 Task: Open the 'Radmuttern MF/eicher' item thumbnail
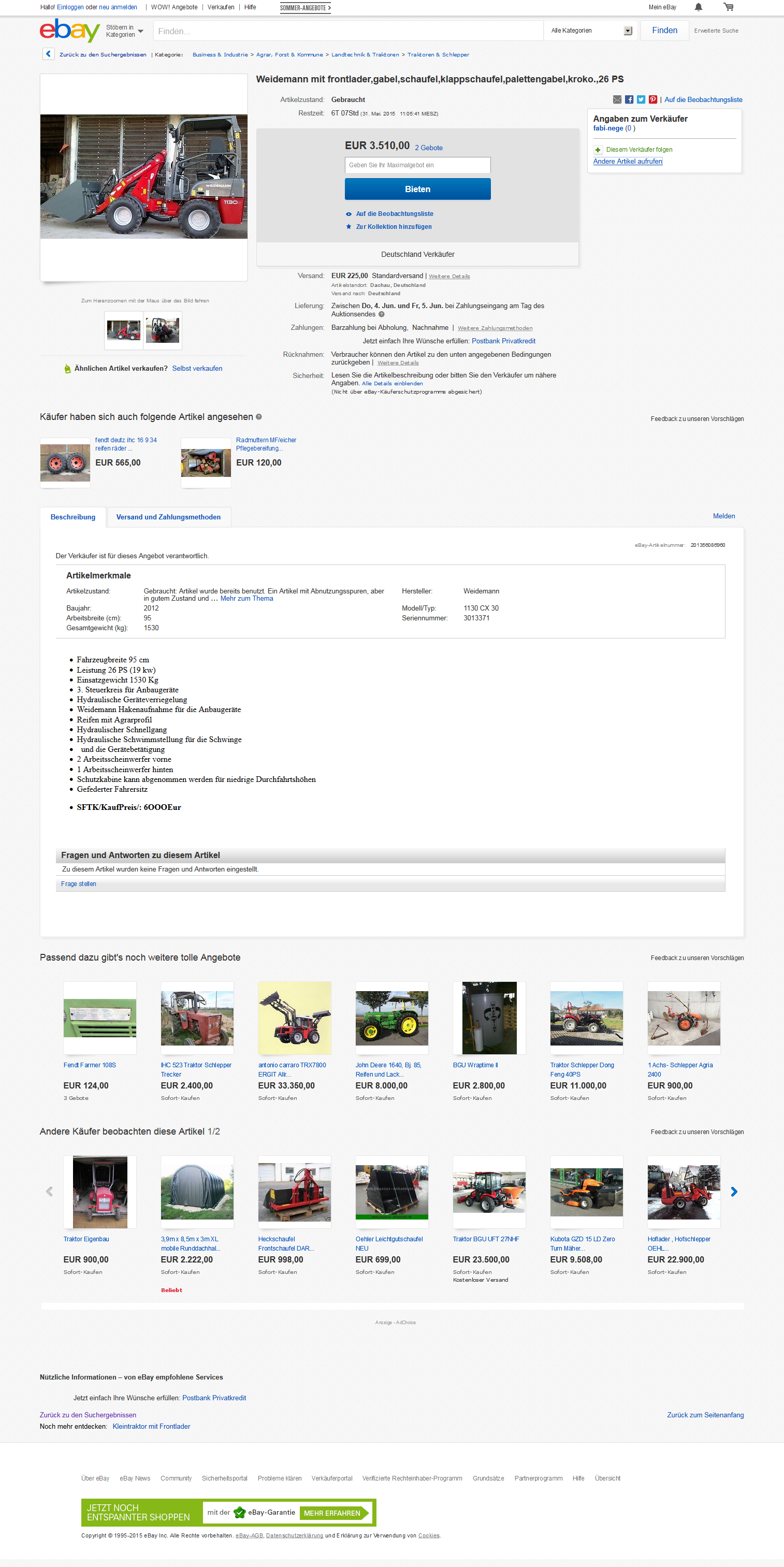tap(206, 463)
